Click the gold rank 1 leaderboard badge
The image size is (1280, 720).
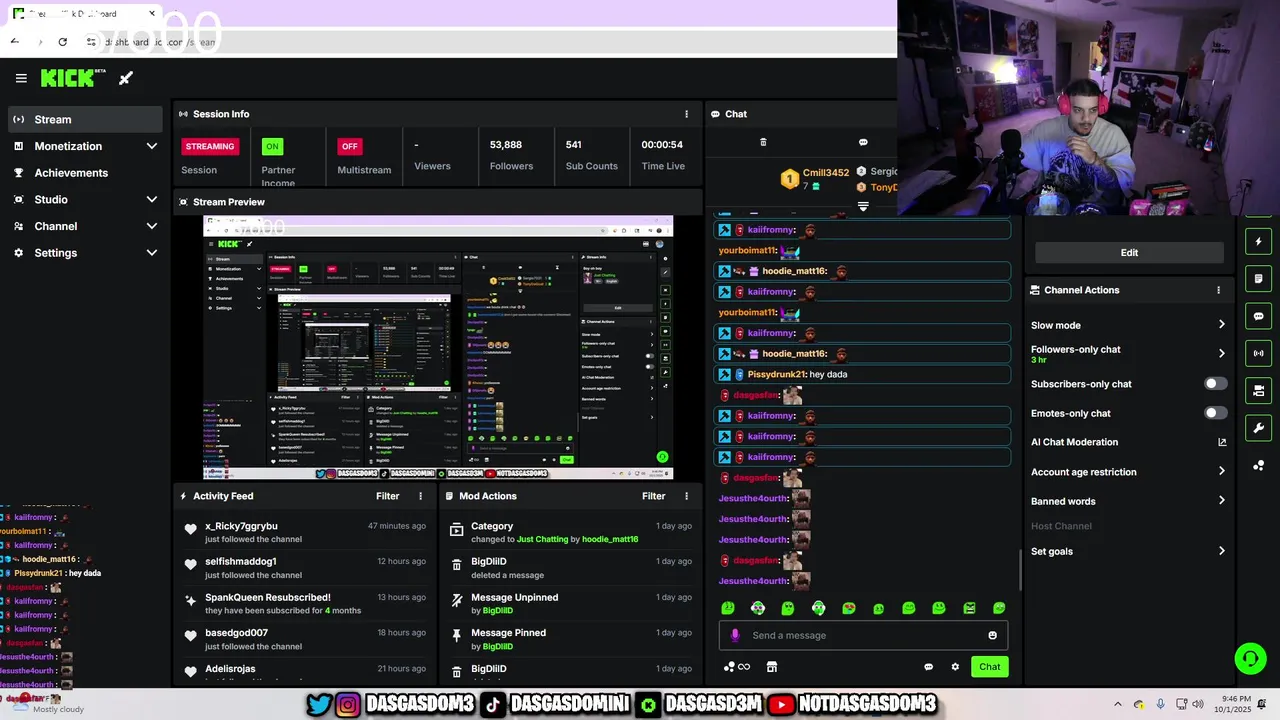click(x=790, y=179)
